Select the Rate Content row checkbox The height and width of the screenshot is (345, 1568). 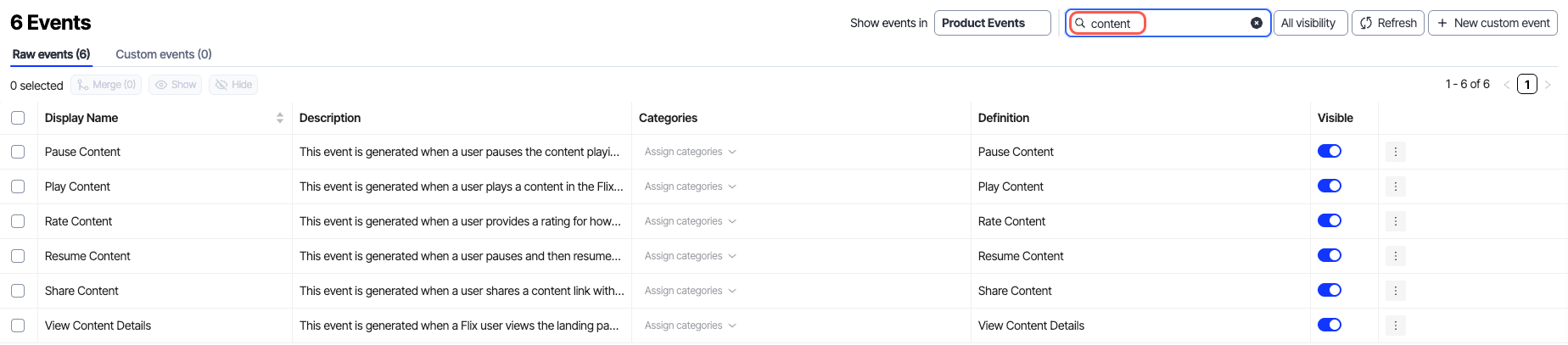[x=18, y=221]
